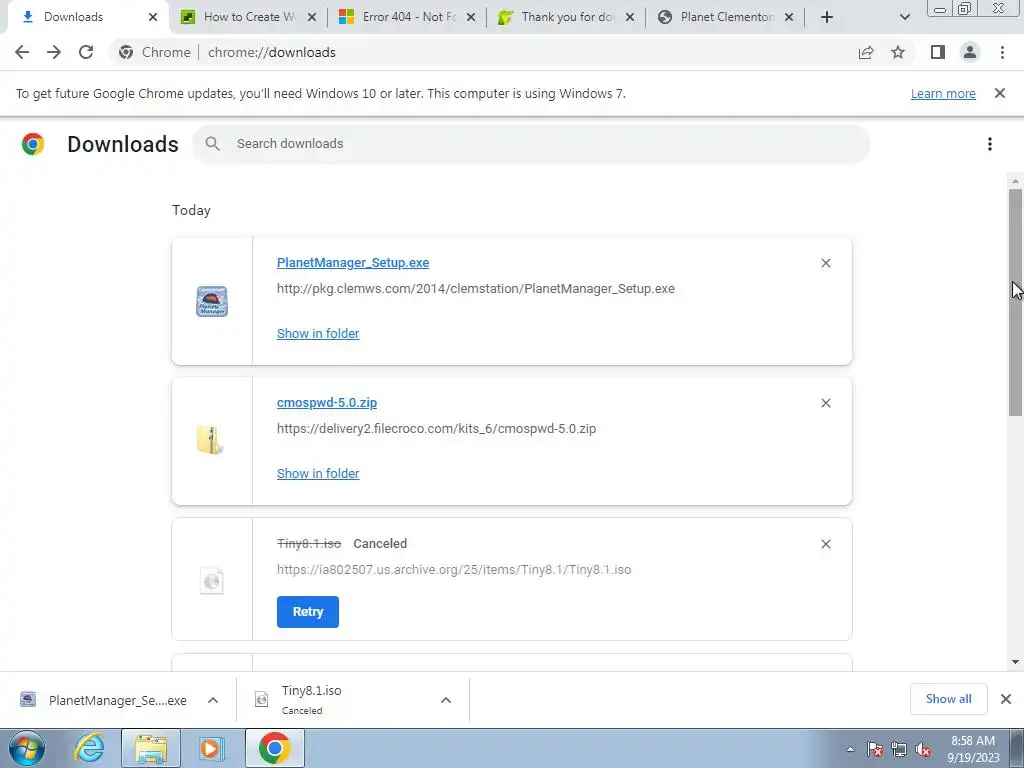Click the share page icon in address bar
The width and height of the screenshot is (1024, 768).
866,52
